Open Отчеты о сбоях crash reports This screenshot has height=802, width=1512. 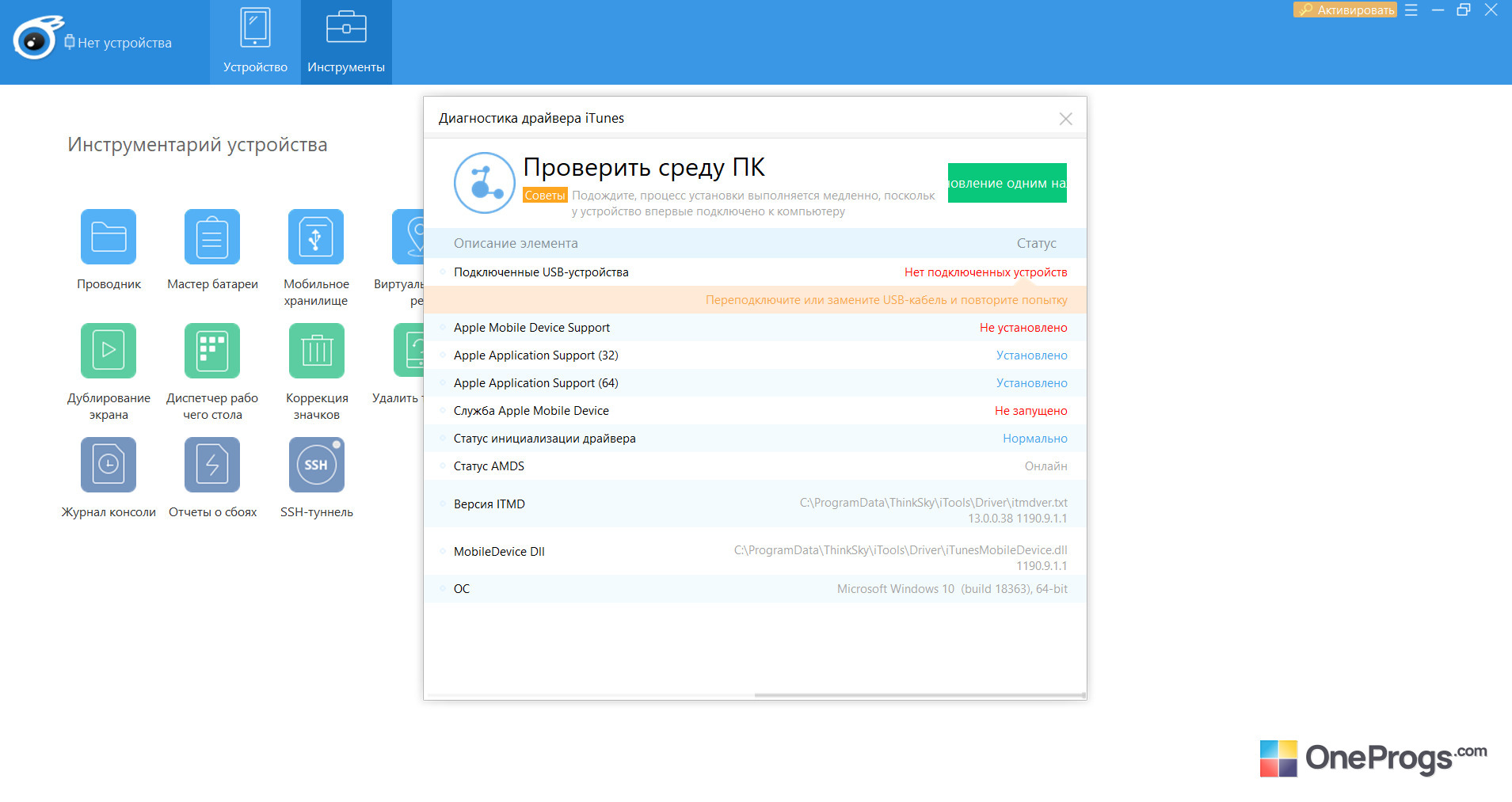(x=212, y=465)
